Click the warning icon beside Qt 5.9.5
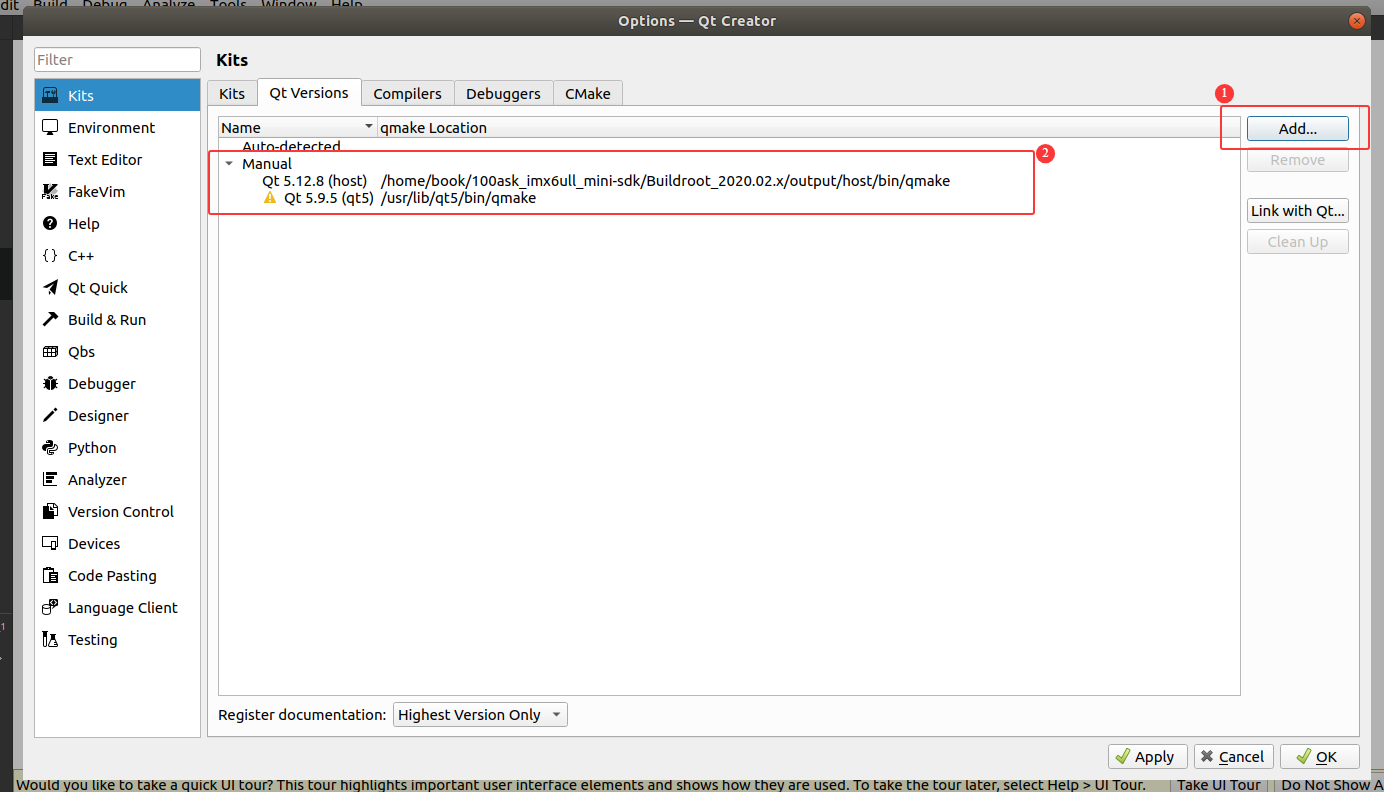Screen dimensions: 1384x792 (269, 198)
